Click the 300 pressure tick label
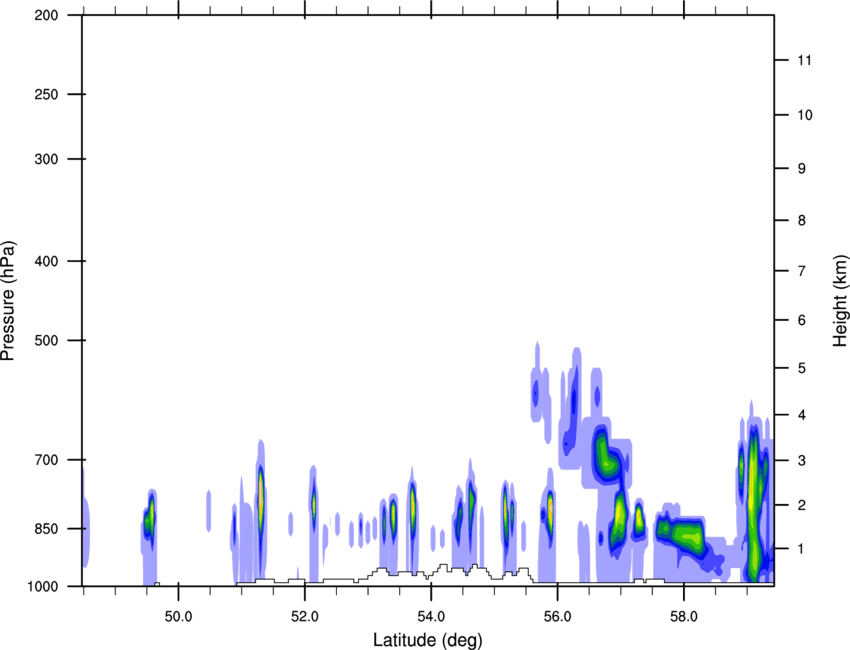This screenshot has width=850, height=650. click(46, 159)
